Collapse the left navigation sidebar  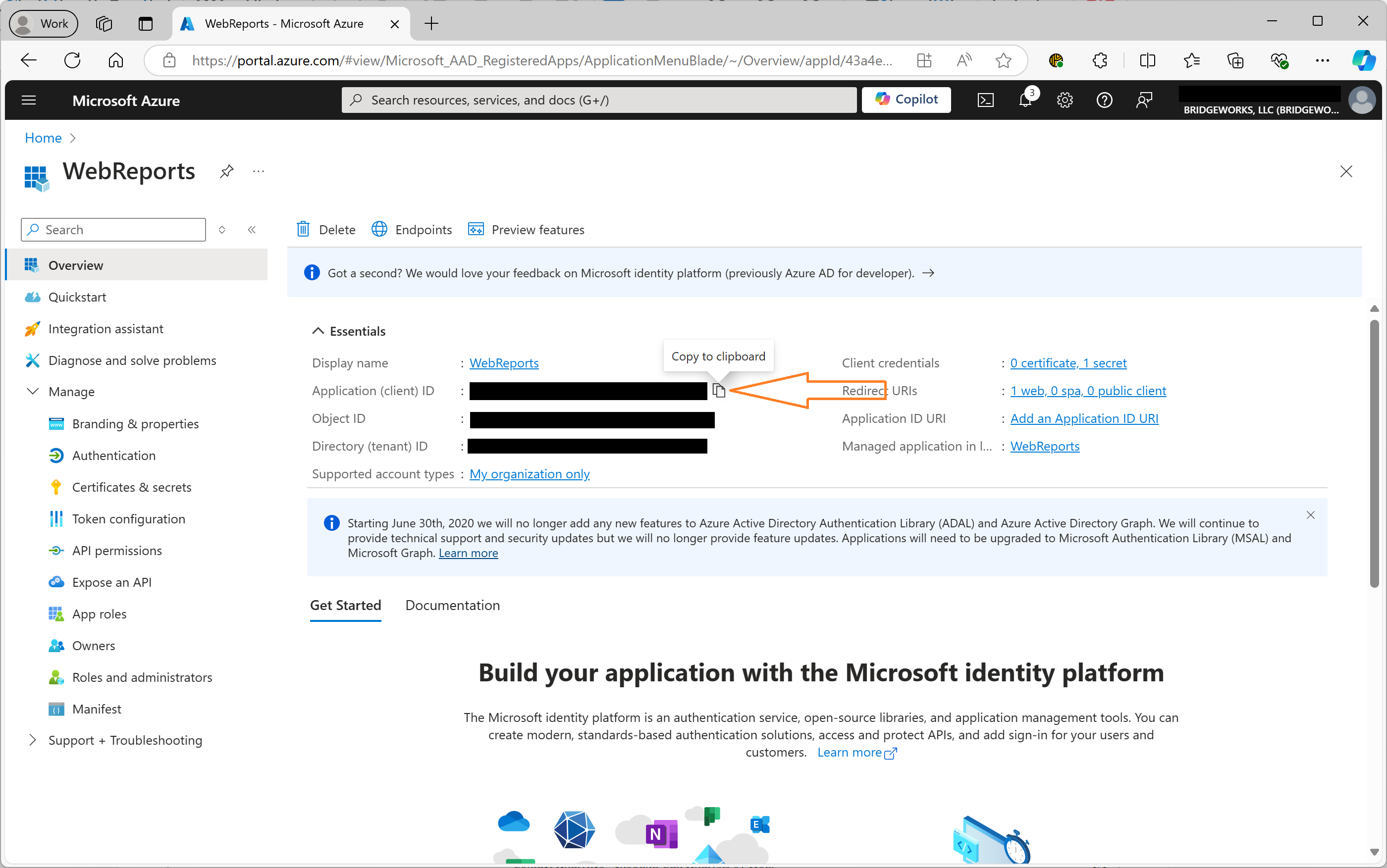[x=252, y=229]
